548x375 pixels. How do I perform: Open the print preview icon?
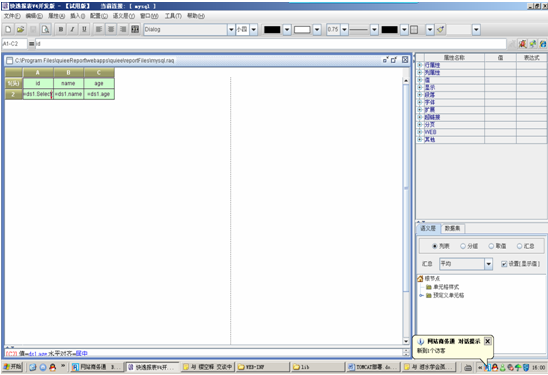pyautogui.click(x=45, y=29)
